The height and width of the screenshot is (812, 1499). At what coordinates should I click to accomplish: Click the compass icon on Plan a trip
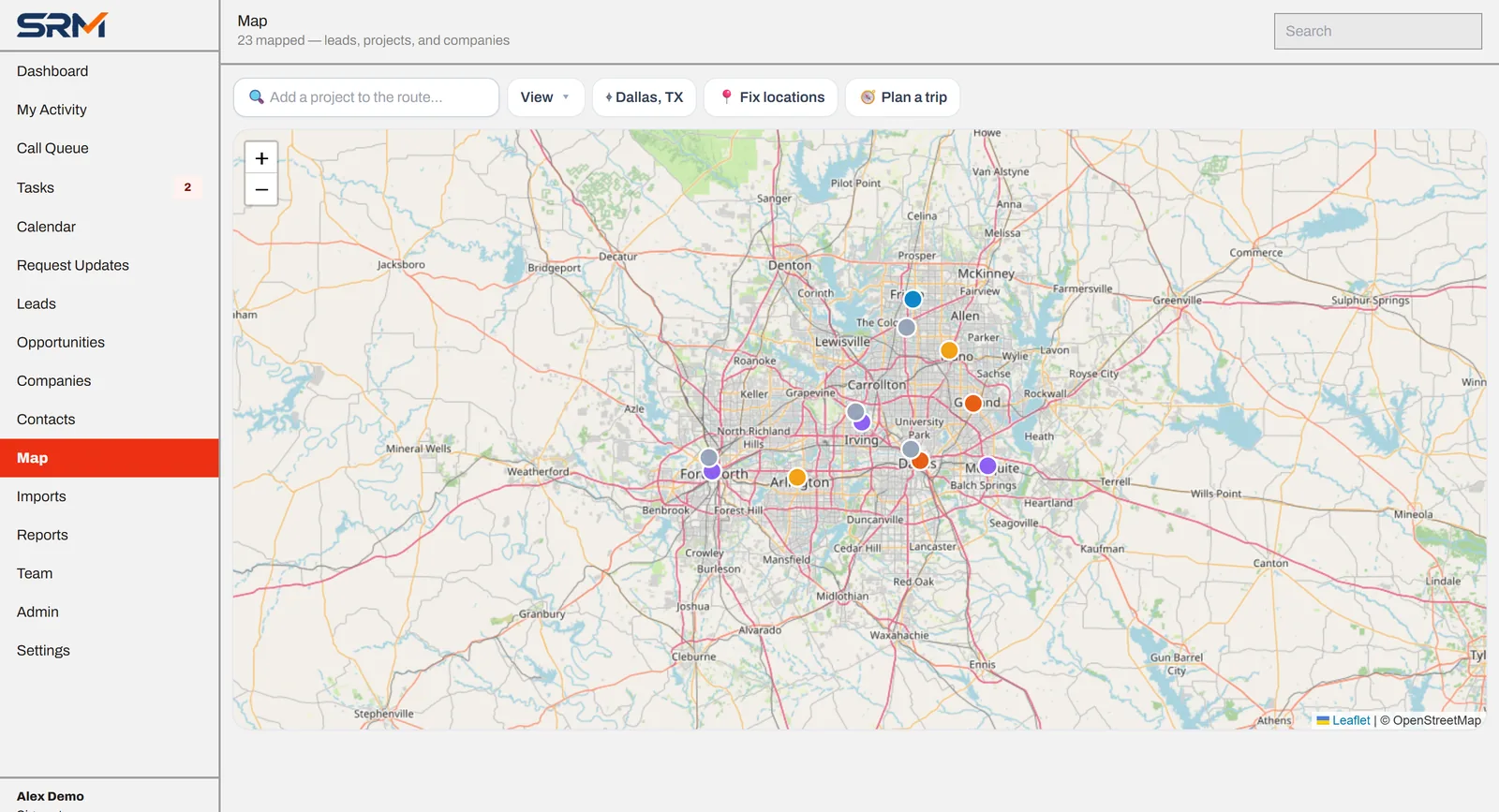868,96
